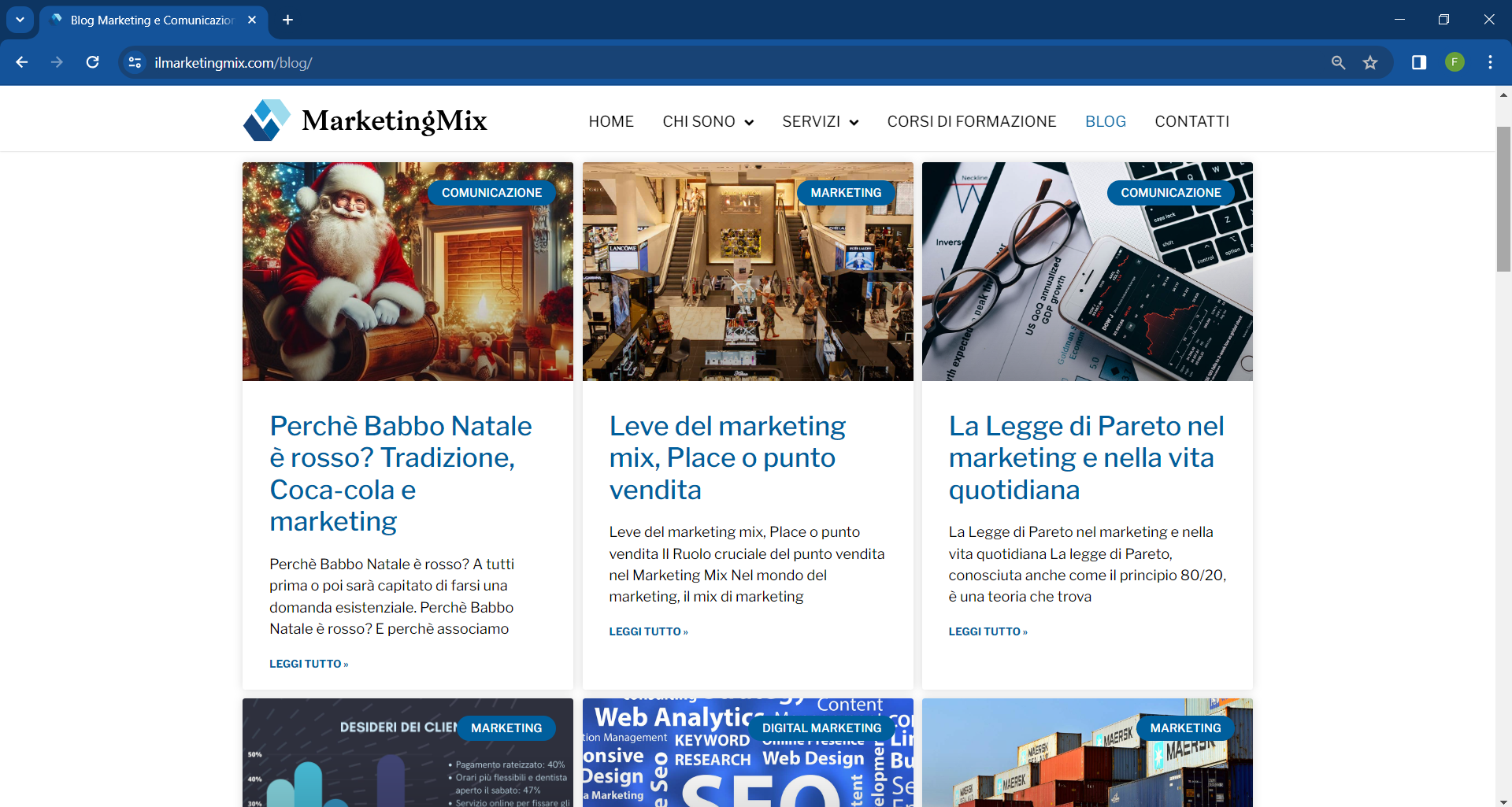Click MARKETING badge on Leve del marketing post
Viewport: 1512px width, 807px height.
tap(846, 193)
